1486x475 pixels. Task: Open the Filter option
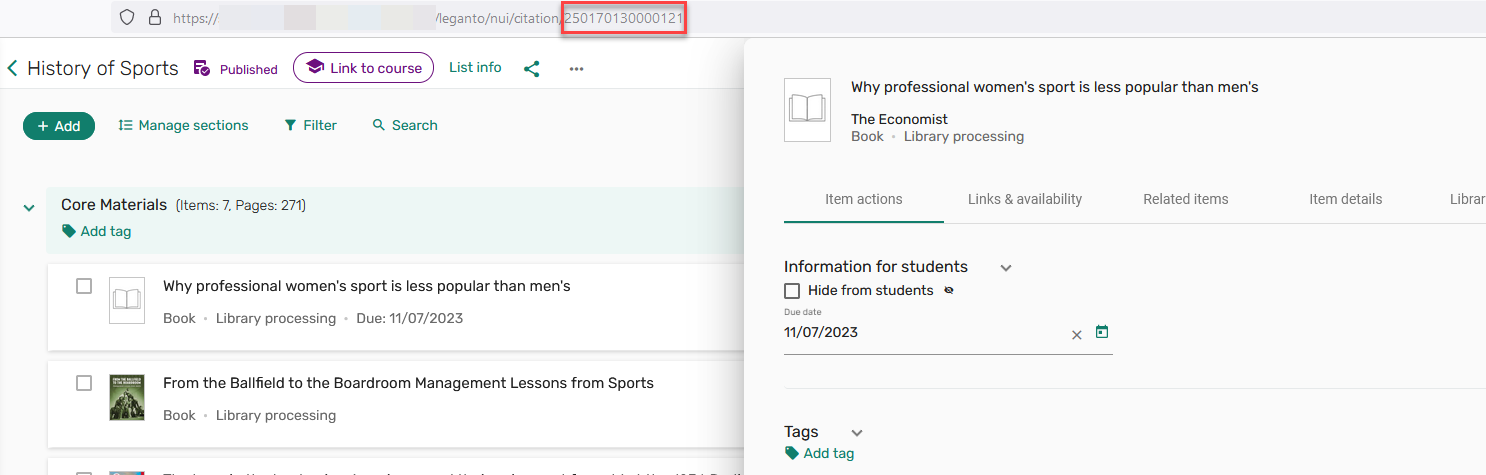tap(310, 125)
